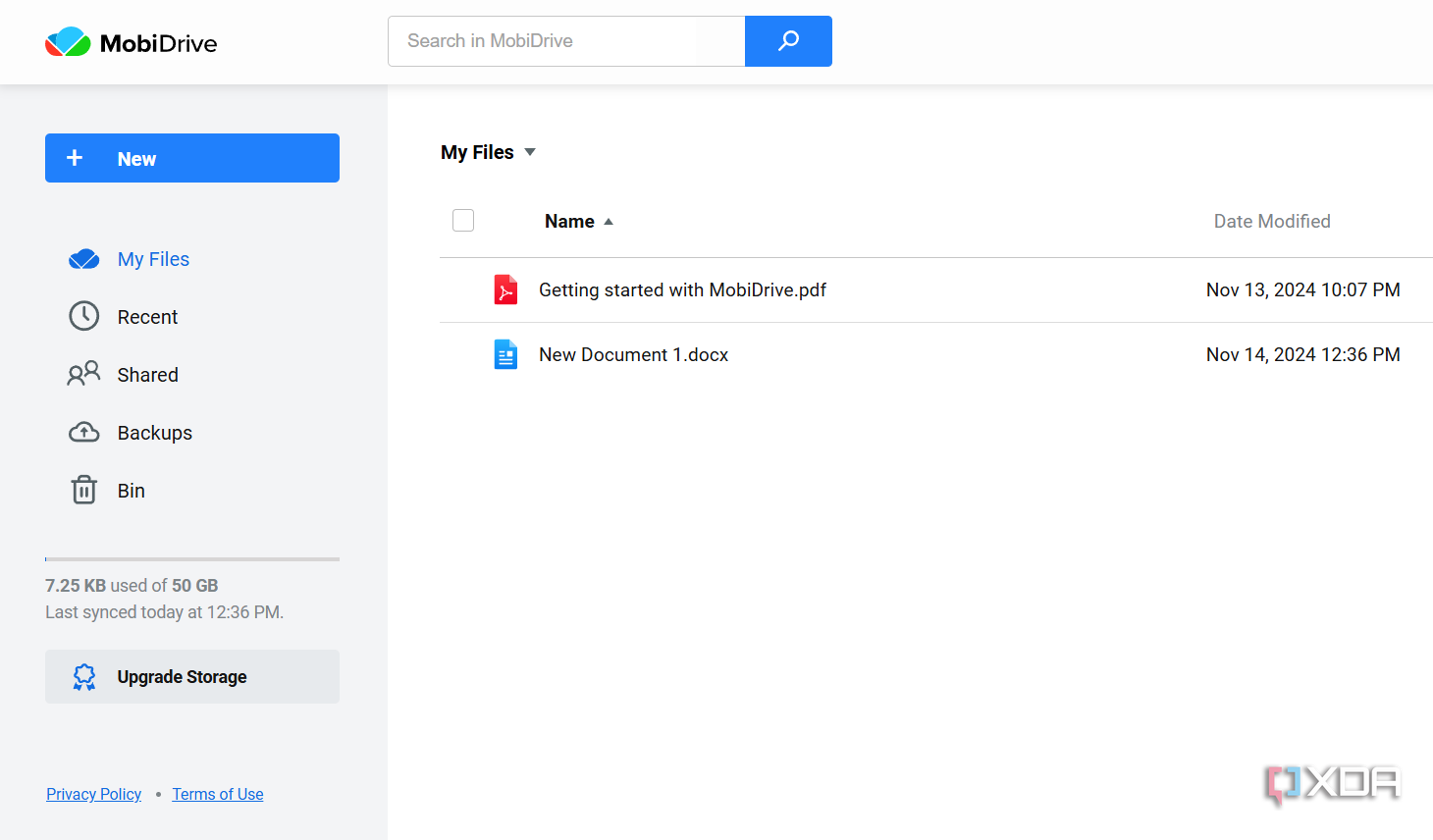The width and height of the screenshot is (1433, 840).
Task: Toggle the Name column sort arrow
Action: click(x=608, y=221)
